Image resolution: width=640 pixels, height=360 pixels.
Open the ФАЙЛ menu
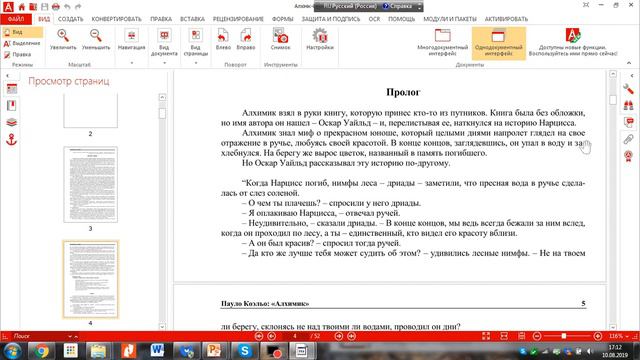click(x=16, y=19)
